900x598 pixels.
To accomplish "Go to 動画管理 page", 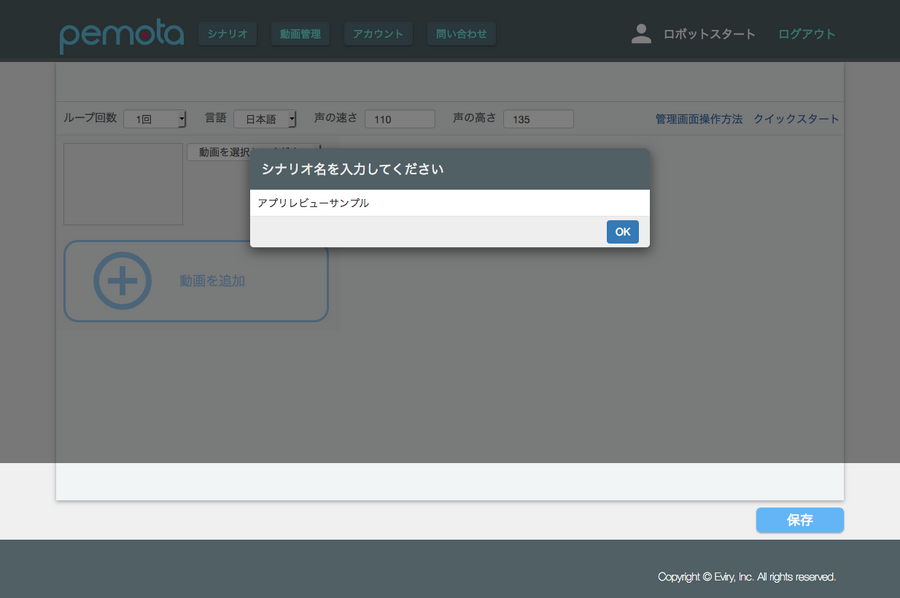I will click(x=300, y=34).
